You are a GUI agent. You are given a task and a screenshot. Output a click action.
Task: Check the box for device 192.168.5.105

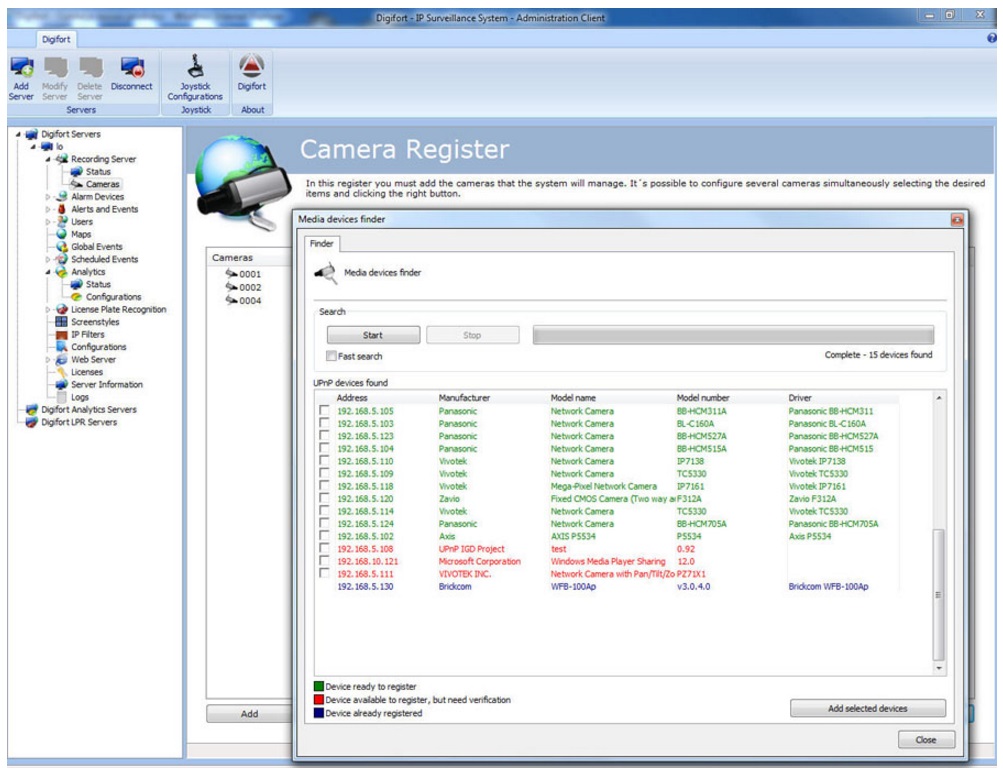[323, 411]
